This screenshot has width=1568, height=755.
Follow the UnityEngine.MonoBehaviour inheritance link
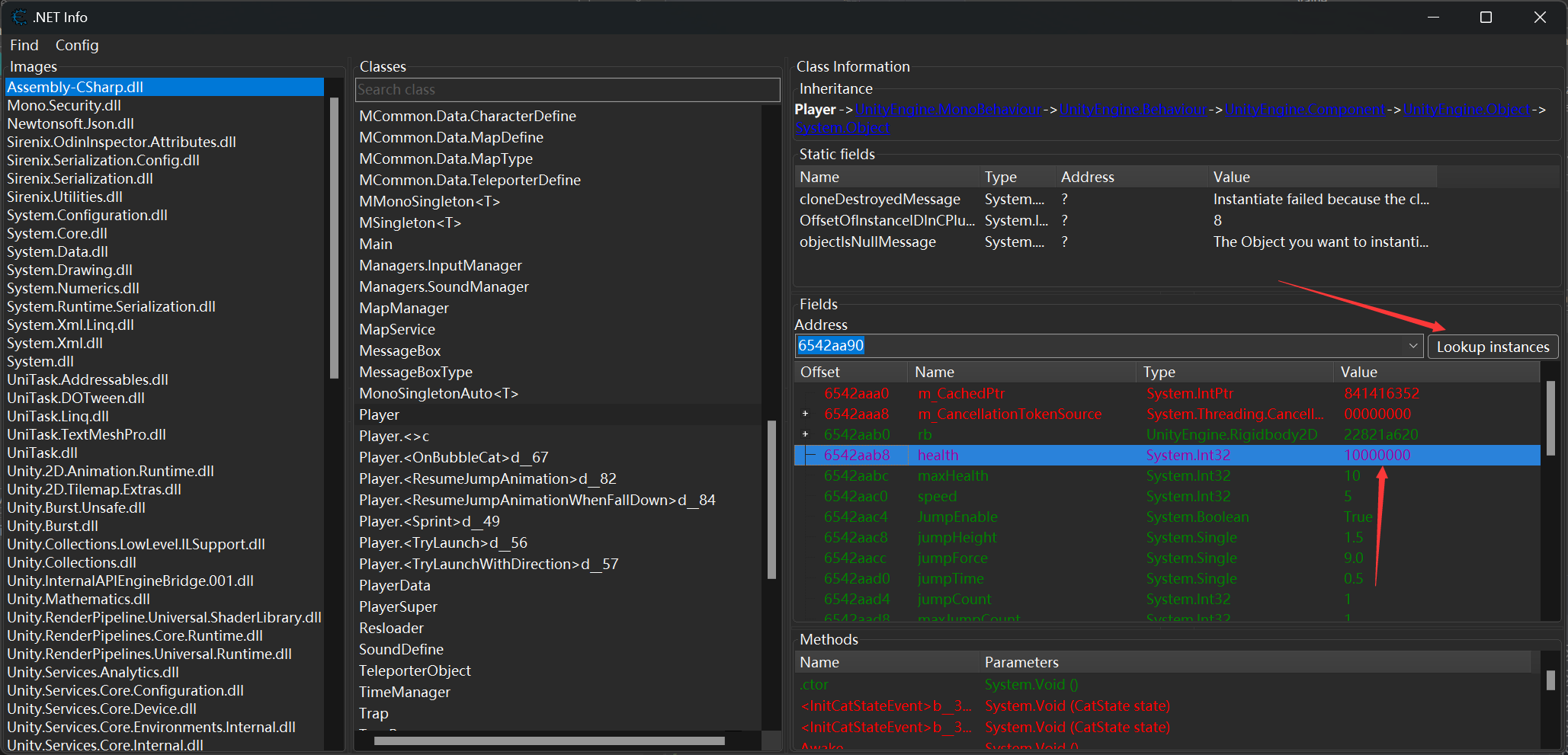tap(948, 110)
